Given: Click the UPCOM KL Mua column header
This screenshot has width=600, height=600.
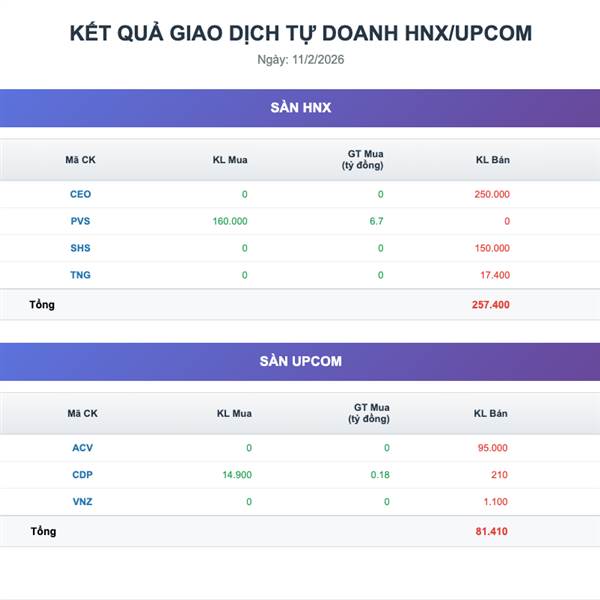Looking at the screenshot, I should (234, 413).
